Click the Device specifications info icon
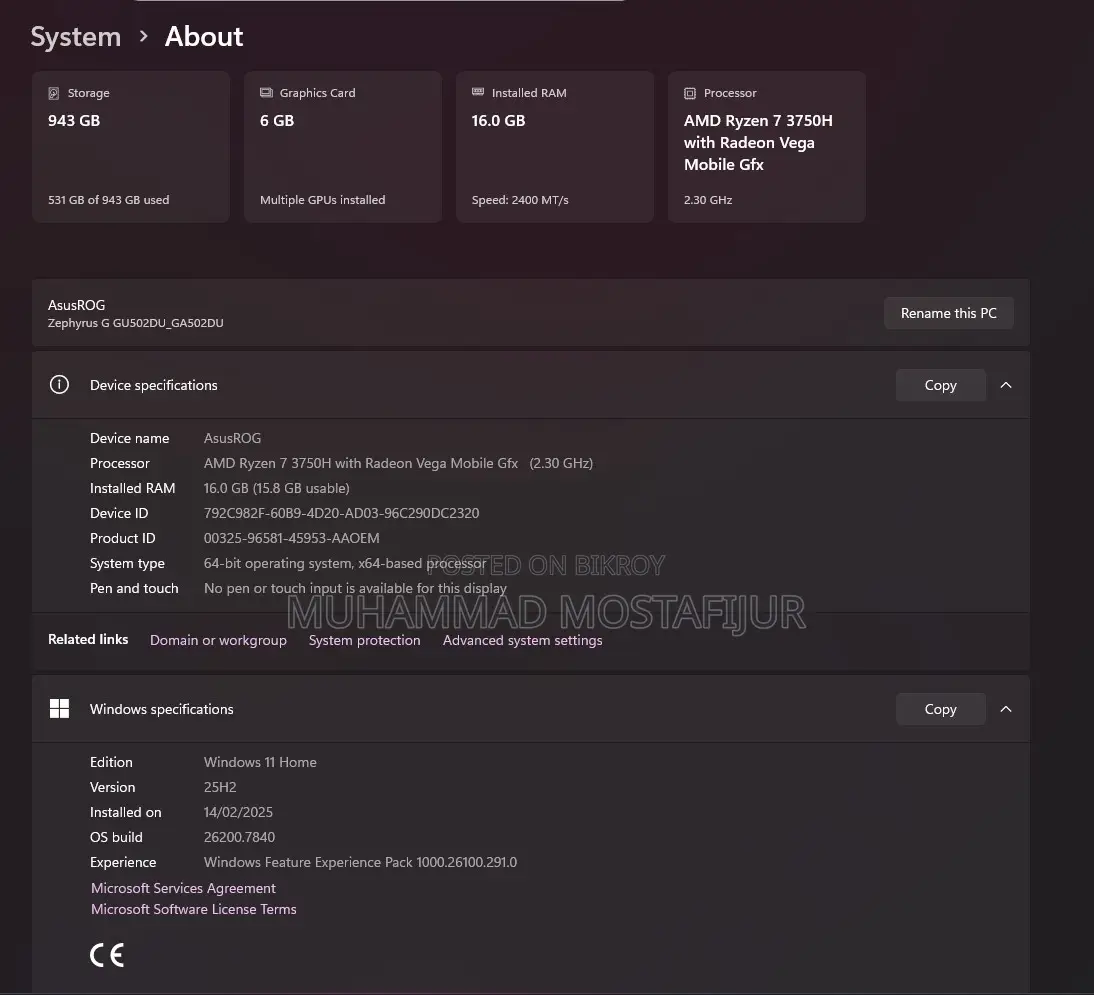Viewport: 1094px width, 995px height. tap(59, 384)
